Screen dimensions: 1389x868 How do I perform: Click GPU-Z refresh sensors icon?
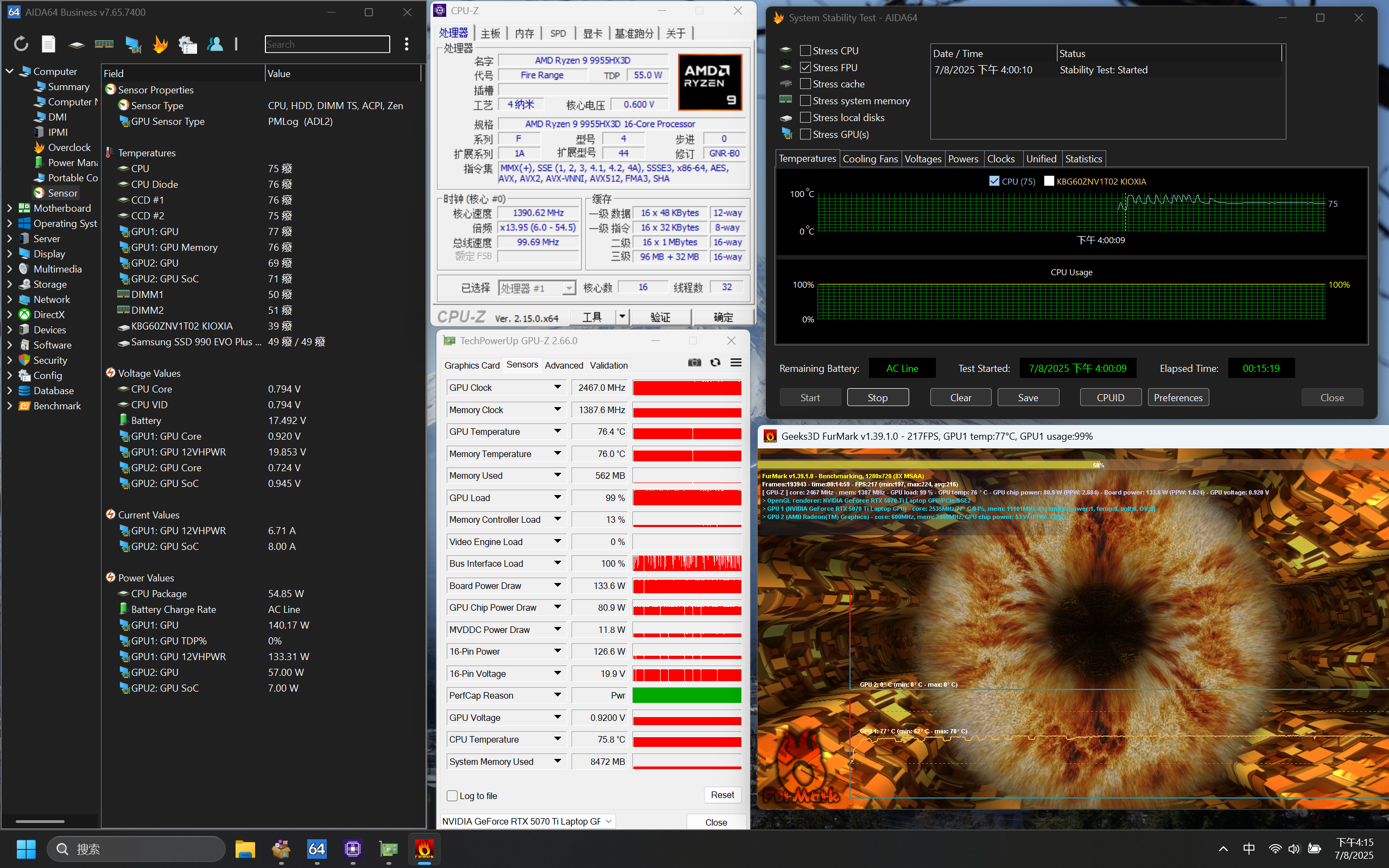coord(715,362)
